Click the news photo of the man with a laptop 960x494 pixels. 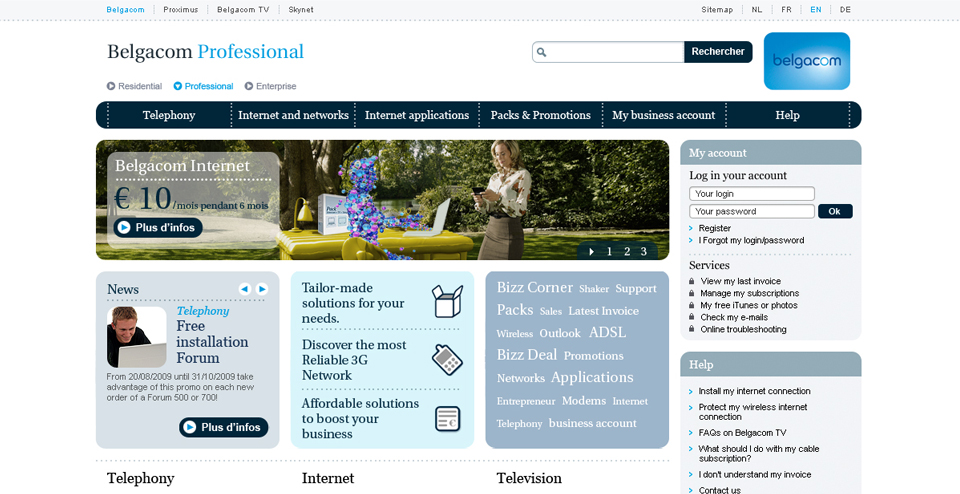[x=137, y=337]
